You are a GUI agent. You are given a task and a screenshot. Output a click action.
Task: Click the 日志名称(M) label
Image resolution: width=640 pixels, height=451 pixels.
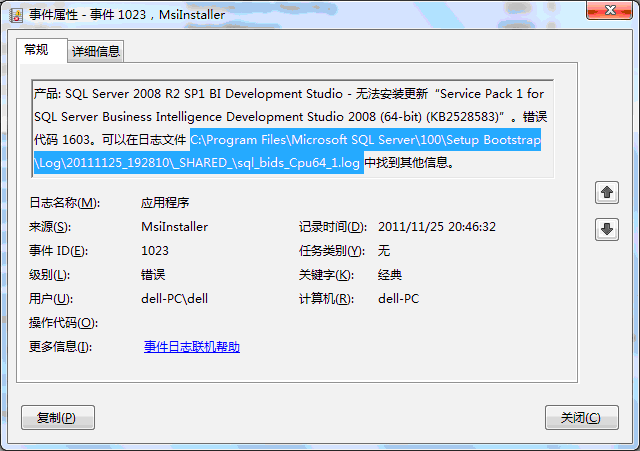(64, 203)
